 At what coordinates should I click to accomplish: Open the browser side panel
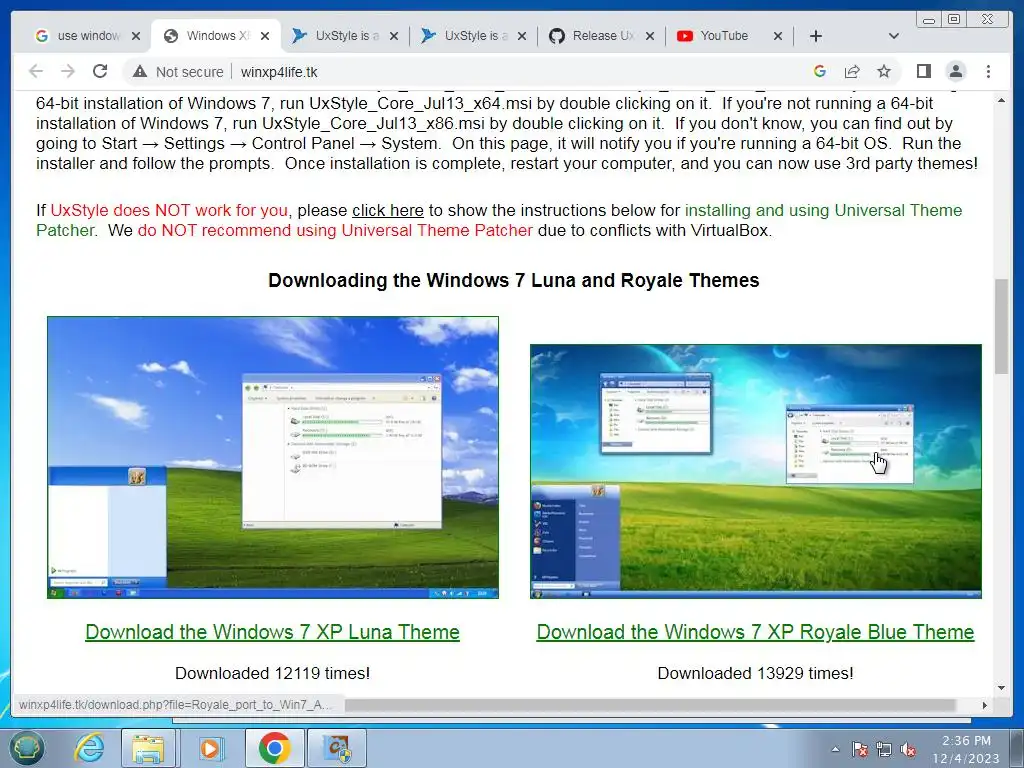click(923, 71)
